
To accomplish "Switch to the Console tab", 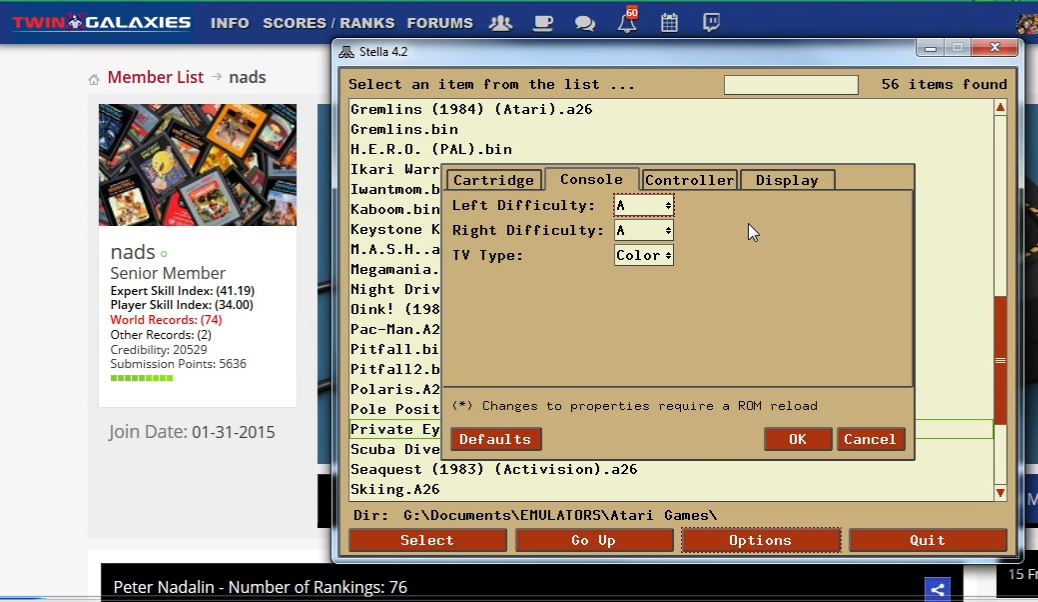I will pos(591,179).
